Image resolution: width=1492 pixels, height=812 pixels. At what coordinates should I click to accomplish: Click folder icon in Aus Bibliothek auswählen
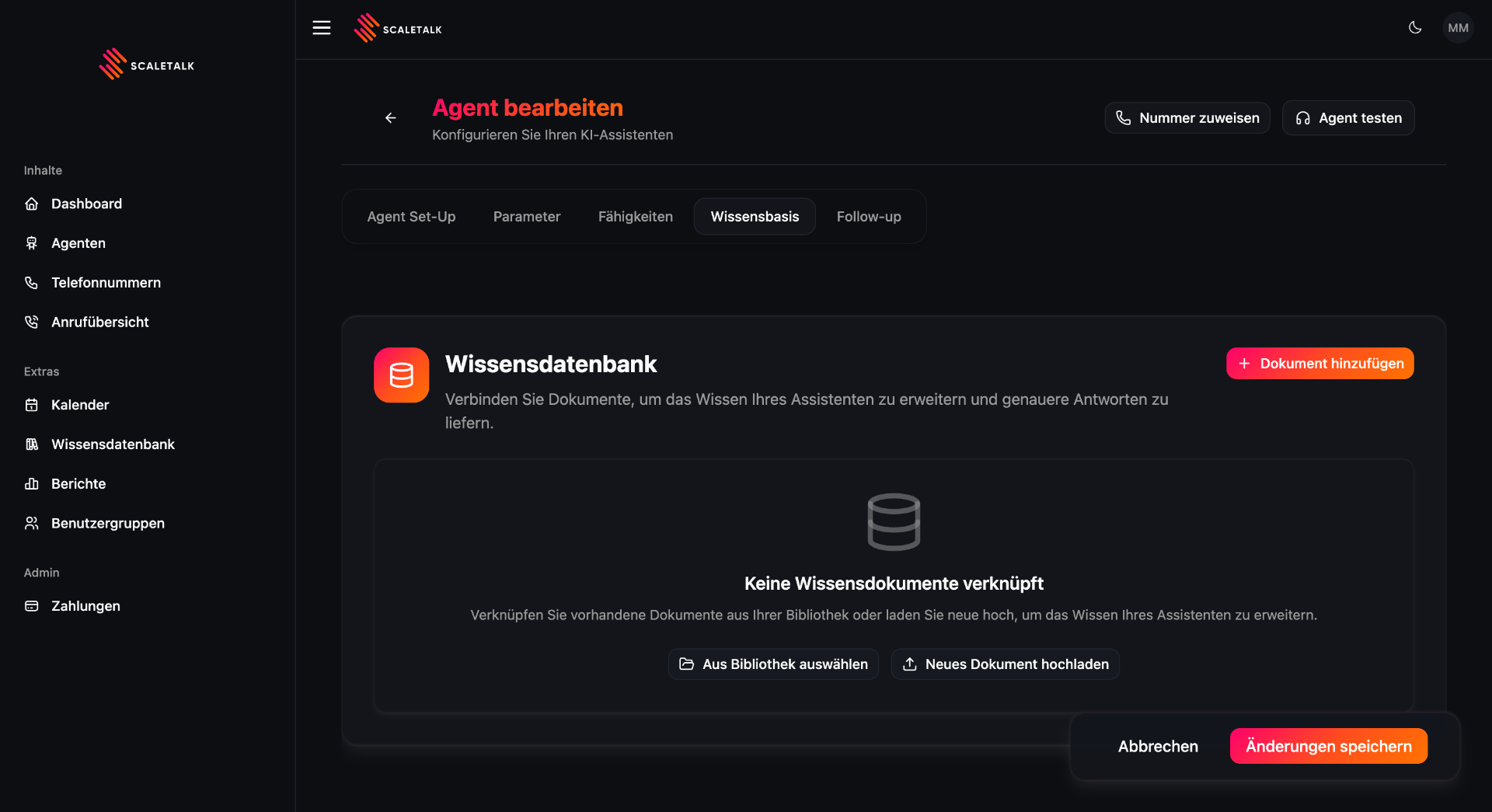pyautogui.click(x=687, y=664)
